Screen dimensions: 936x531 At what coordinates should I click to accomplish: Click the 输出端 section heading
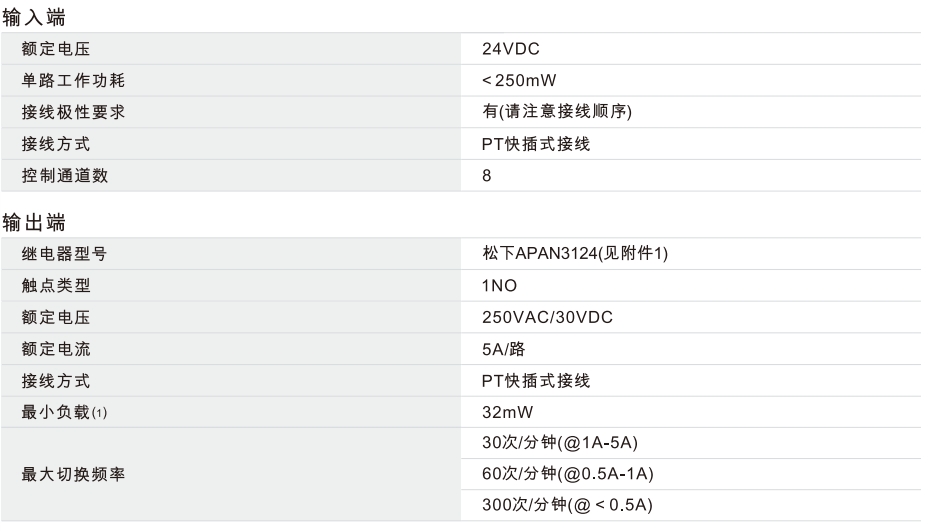tap(34, 223)
